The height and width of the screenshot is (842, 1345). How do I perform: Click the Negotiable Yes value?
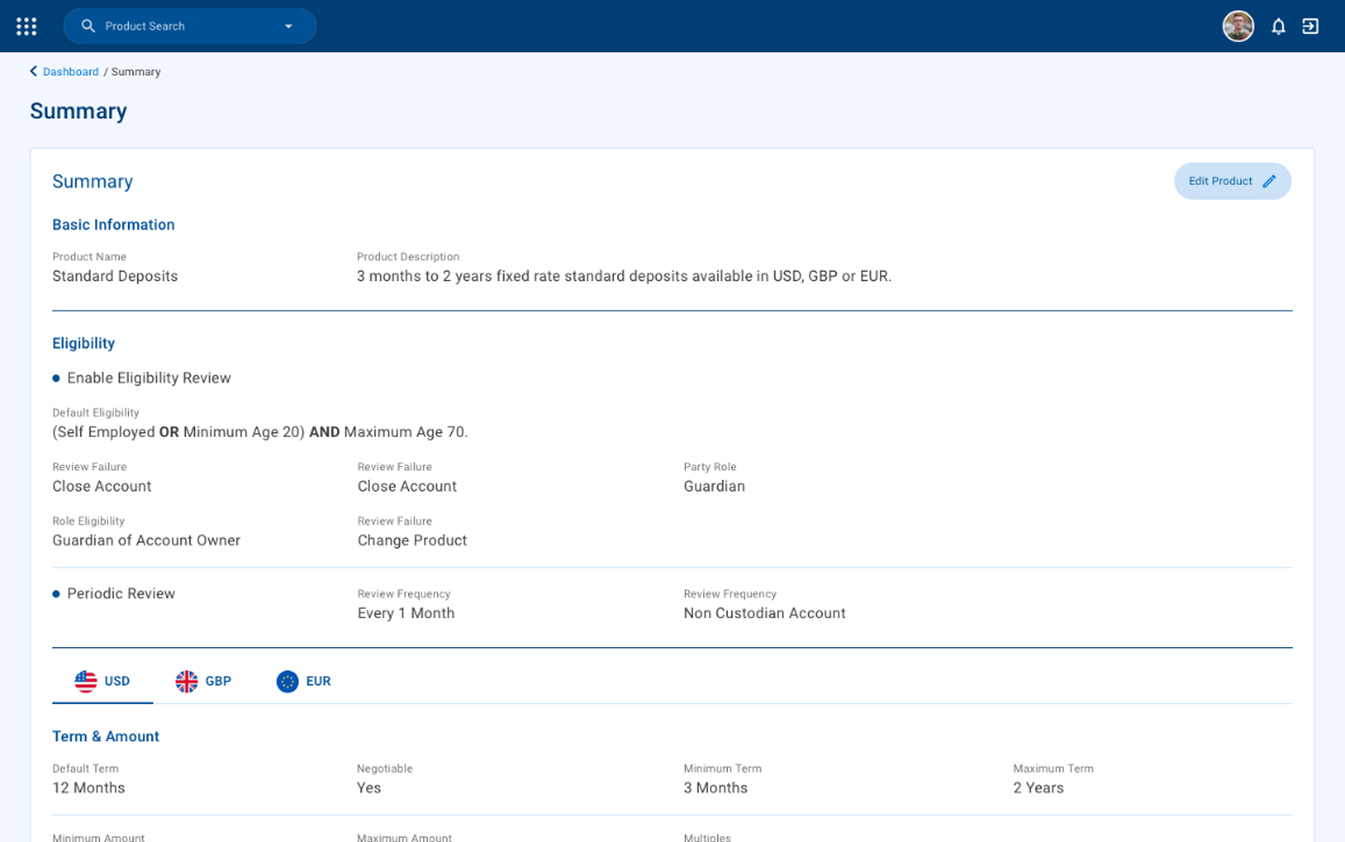pos(369,788)
